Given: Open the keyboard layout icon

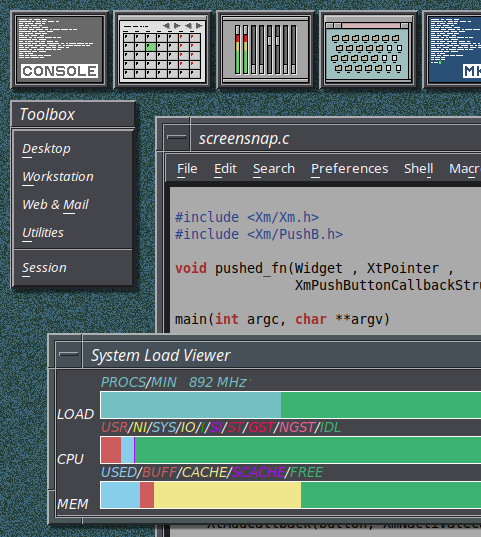Looking at the screenshot, I should pyautogui.click(x=368, y=49).
